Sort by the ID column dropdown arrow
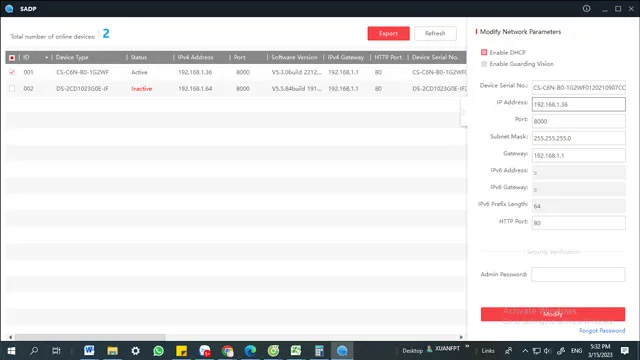 pos(46,58)
